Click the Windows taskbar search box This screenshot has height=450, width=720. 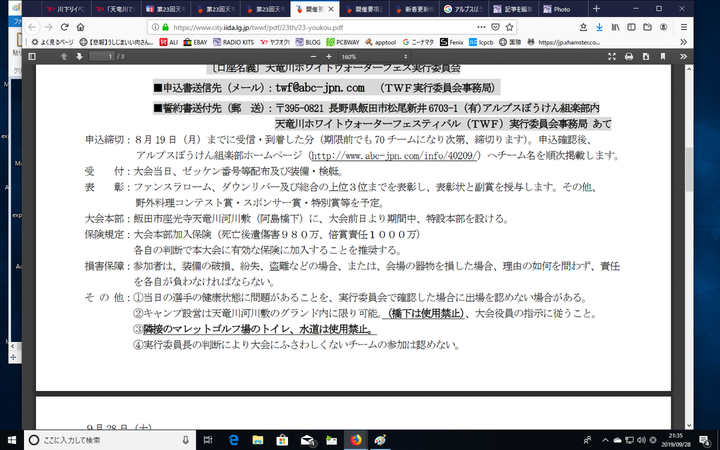(x=100, y=440)
